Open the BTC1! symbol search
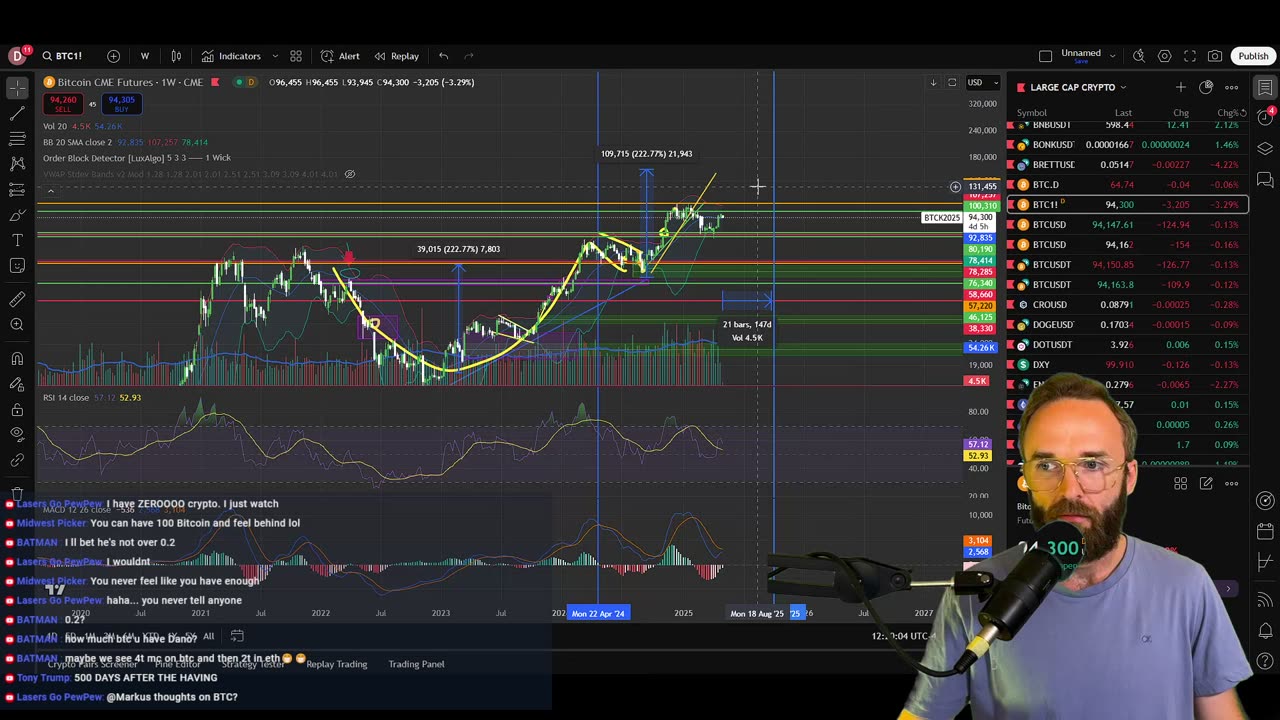This screenshot has height=720, width=1280. [62, 56]
